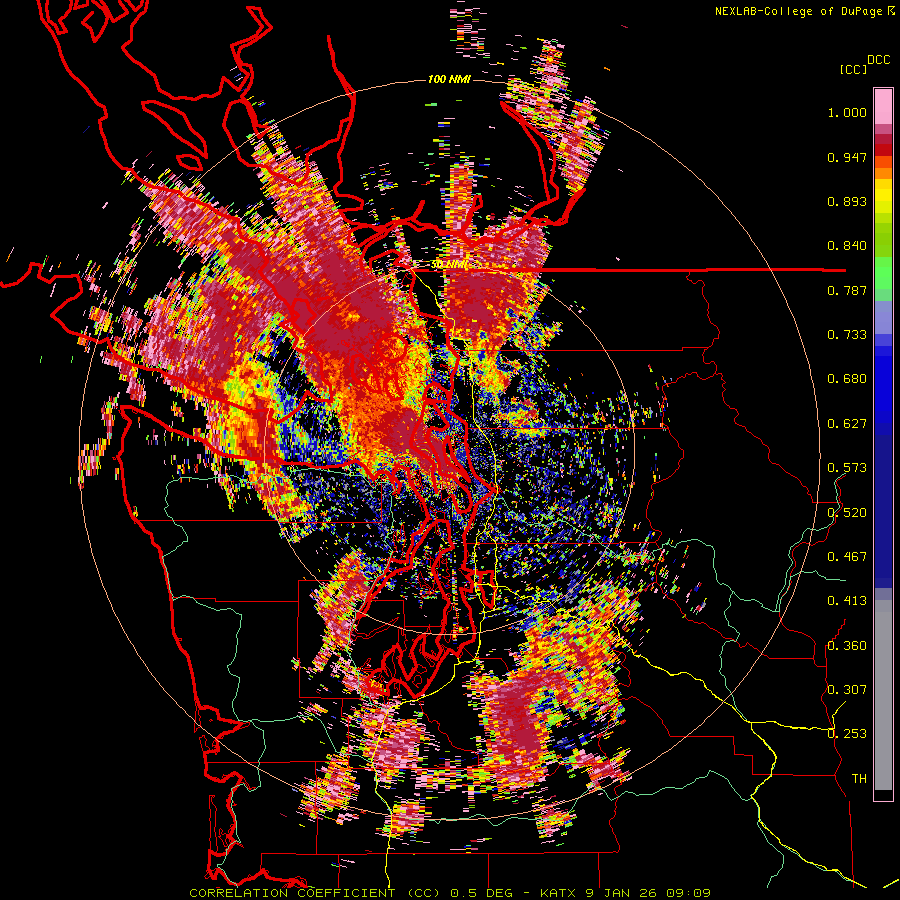
Task: Click the 0.467 scale value
Action: [x=847, y=556]
